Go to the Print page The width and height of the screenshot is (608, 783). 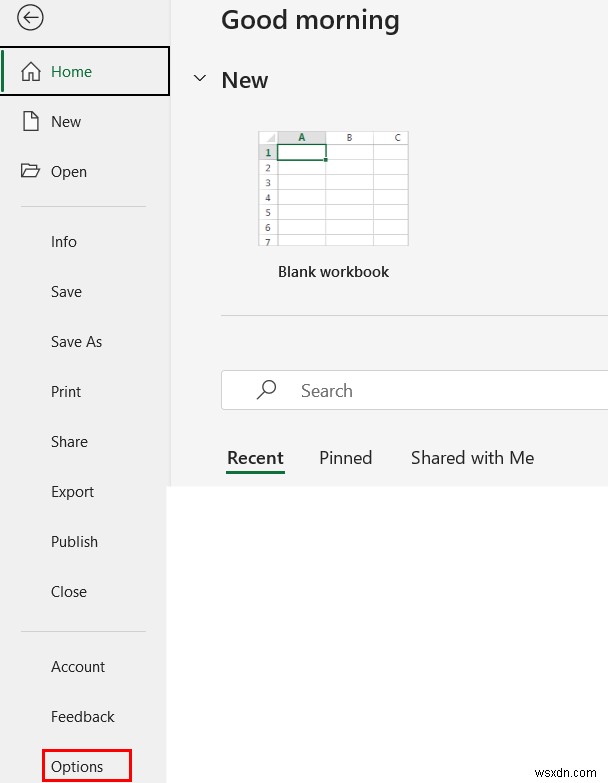[65, 392]
